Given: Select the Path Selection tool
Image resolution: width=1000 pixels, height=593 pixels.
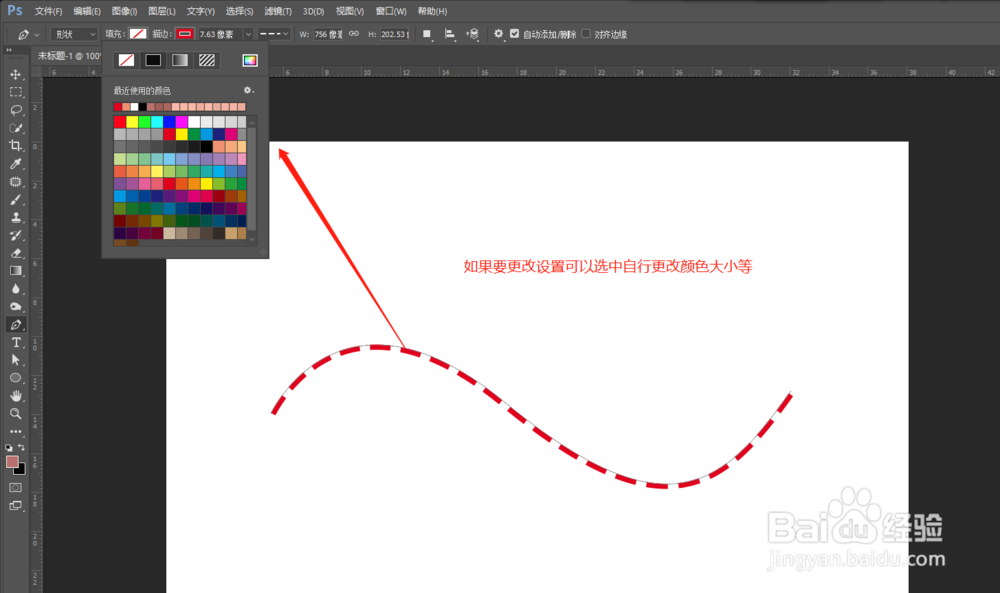Looking at the screenshot, I should (x=16, y=360).
